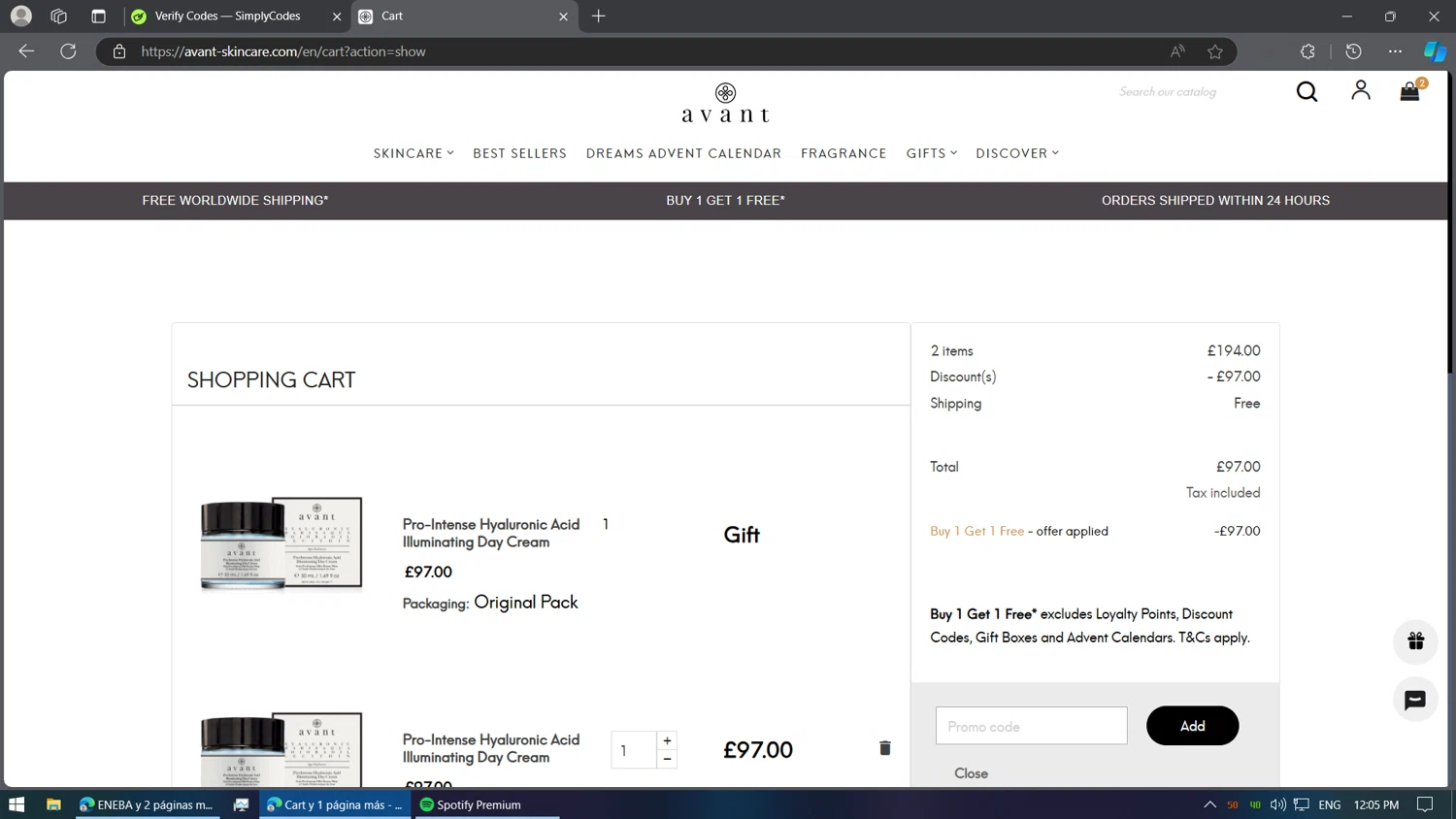Image resolution: width=1456 pixels, height=819 pixels.
Task: Open BEST SELLERS page
Action: (519, 153)
